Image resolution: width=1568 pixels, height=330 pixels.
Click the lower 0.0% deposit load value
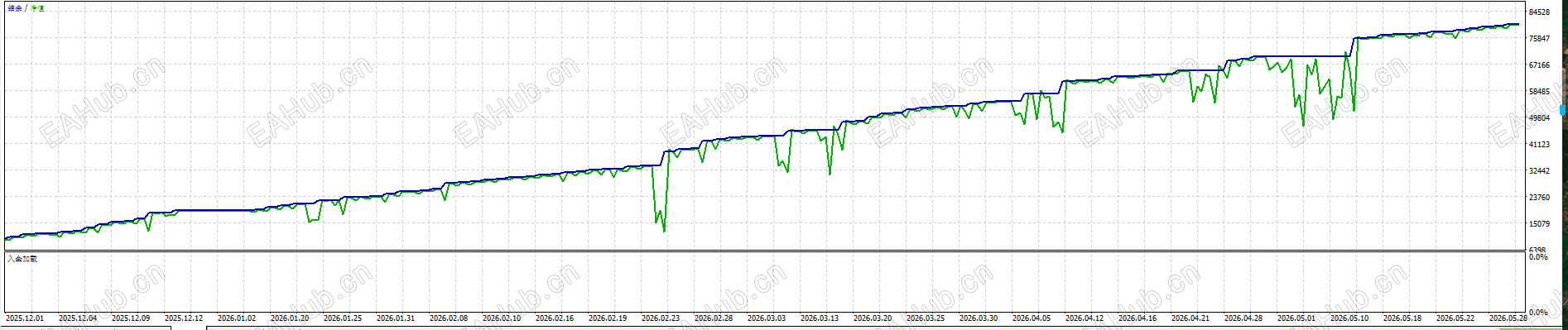(x=1537, y=313)
